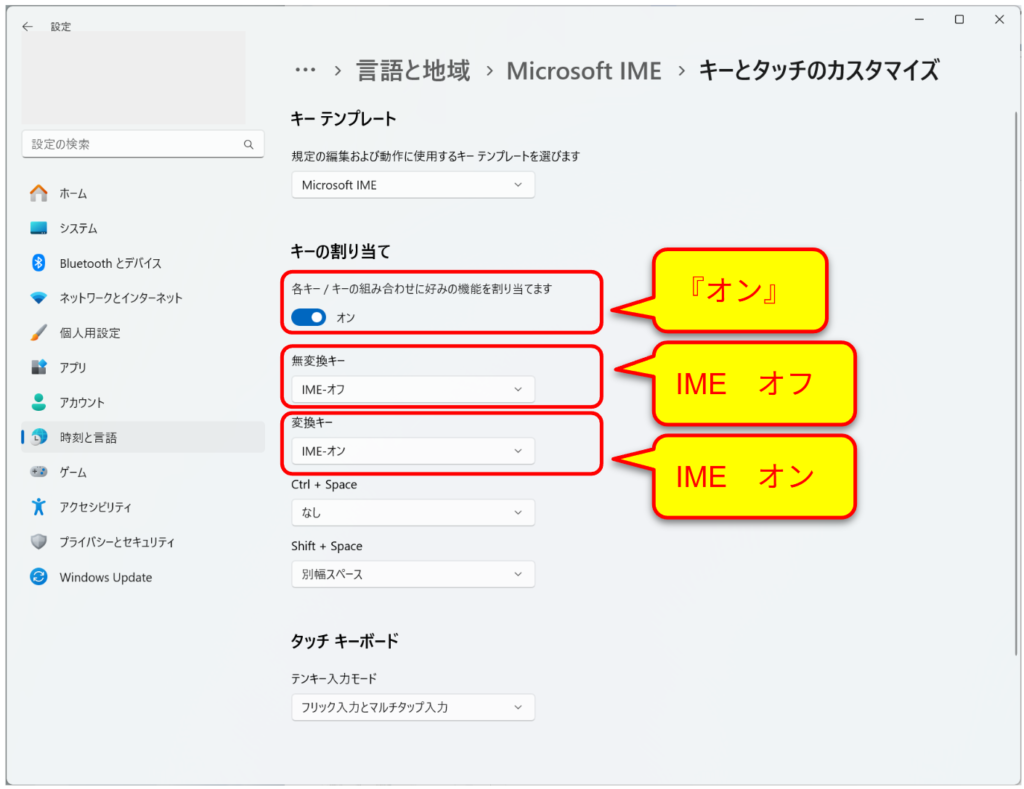Screen dimensions: 1024x789
Task: Click the ゲーム controller icon
Action: (x=39, y=472)
